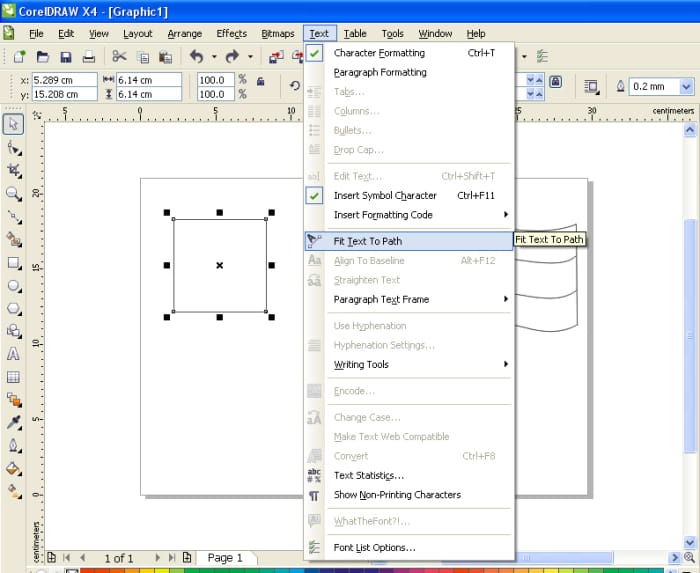Viewport: 700px width, 573px height.
Task: Select the Zoom tool magnifier
Action: 13,193
